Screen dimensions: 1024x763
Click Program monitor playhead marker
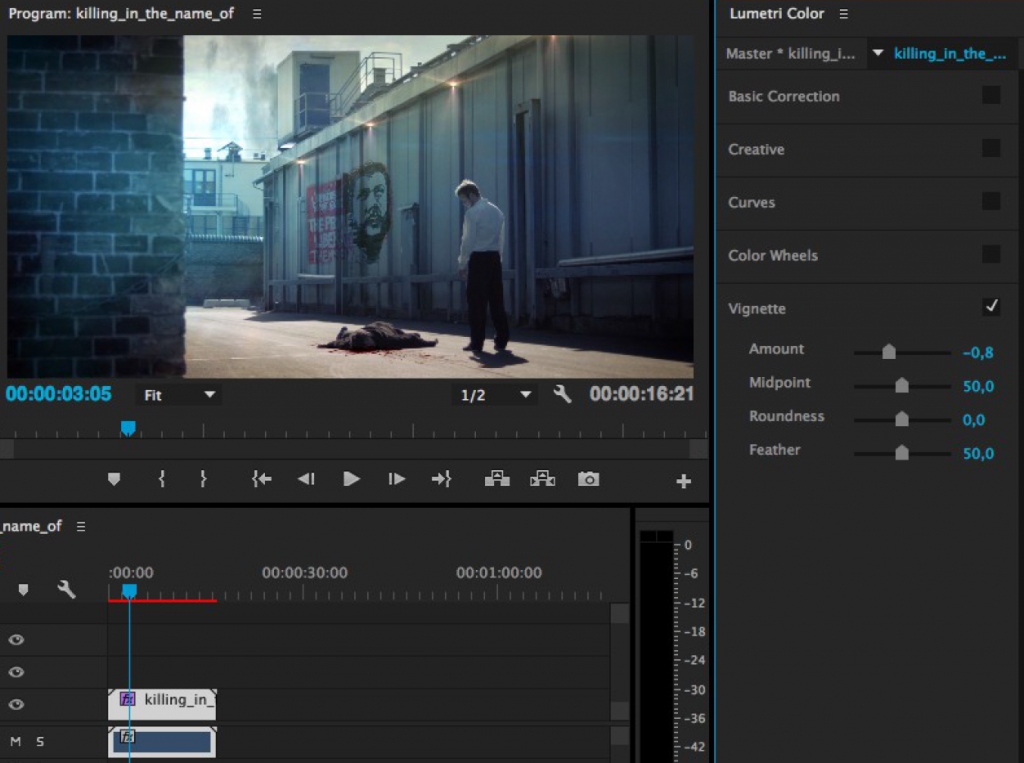(128, 428)
